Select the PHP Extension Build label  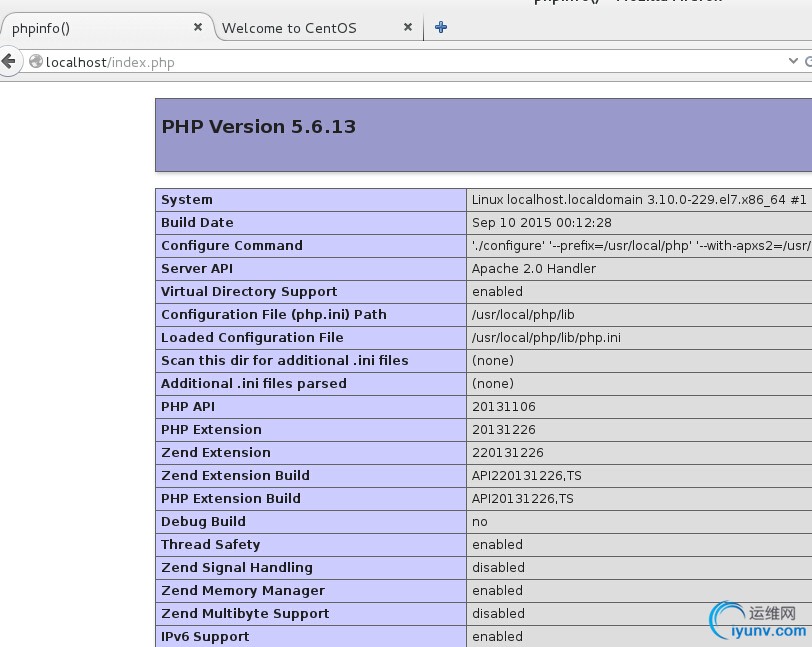click(x=230, y=498)
